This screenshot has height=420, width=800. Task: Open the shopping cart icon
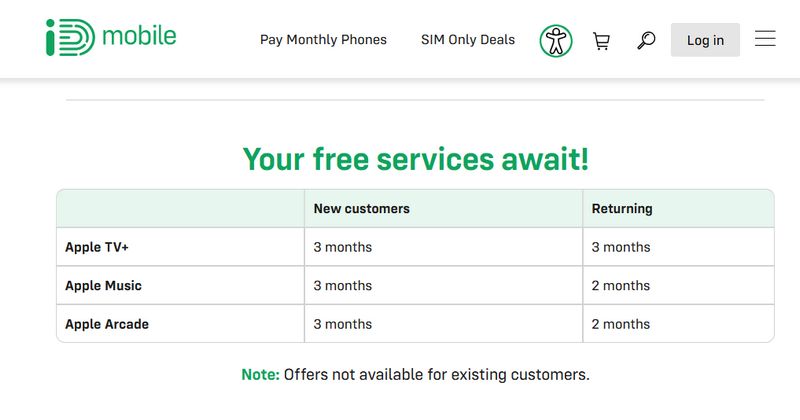pyautogui.click(x=602, y=41)
